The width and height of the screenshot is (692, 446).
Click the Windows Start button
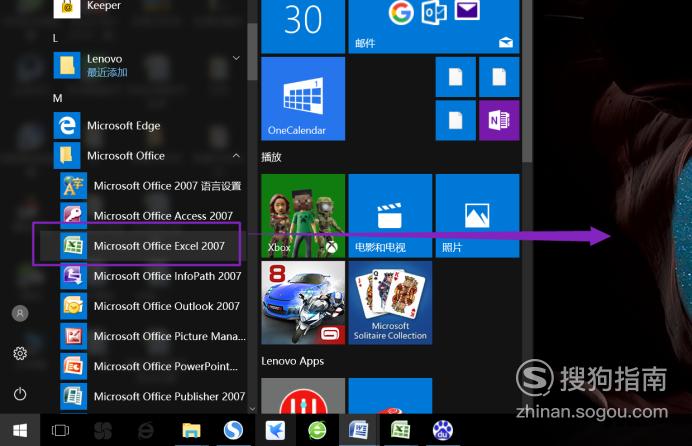20,430
